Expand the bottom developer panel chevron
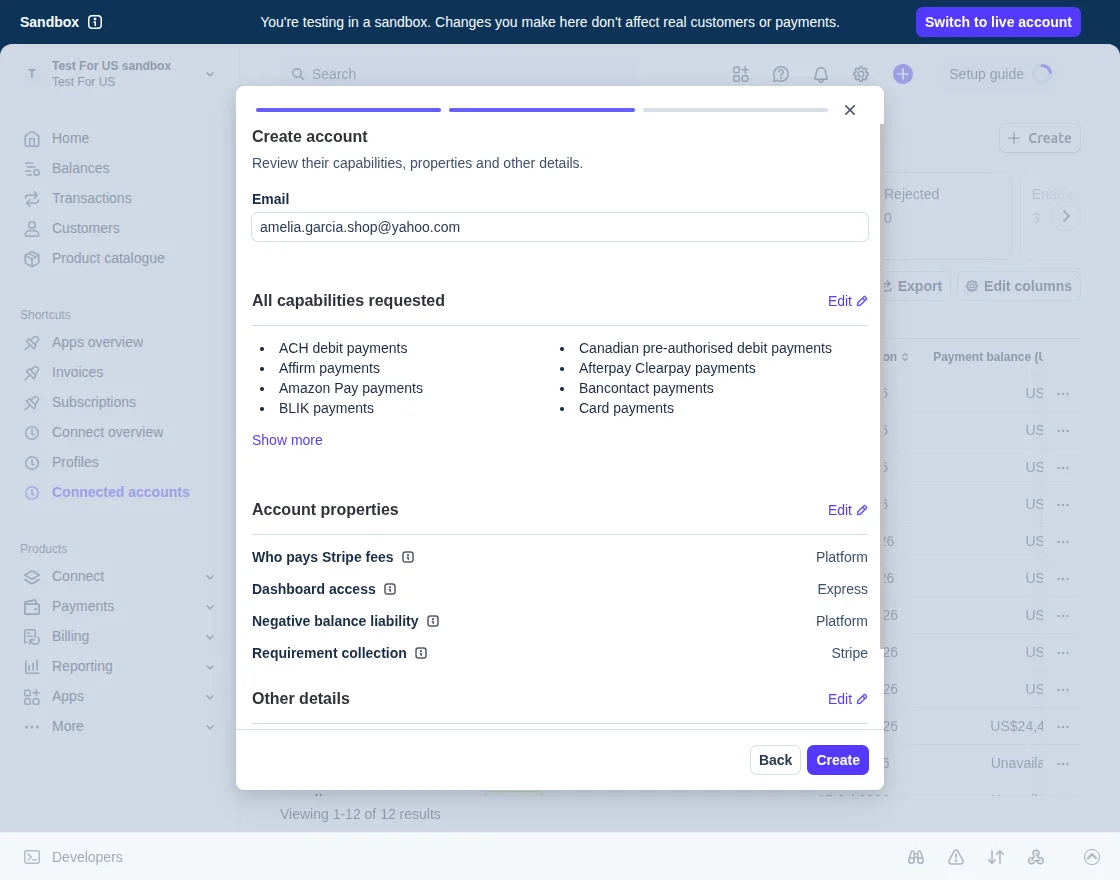This screenshot has width=1120, height=880. [x=1091, y=857]
